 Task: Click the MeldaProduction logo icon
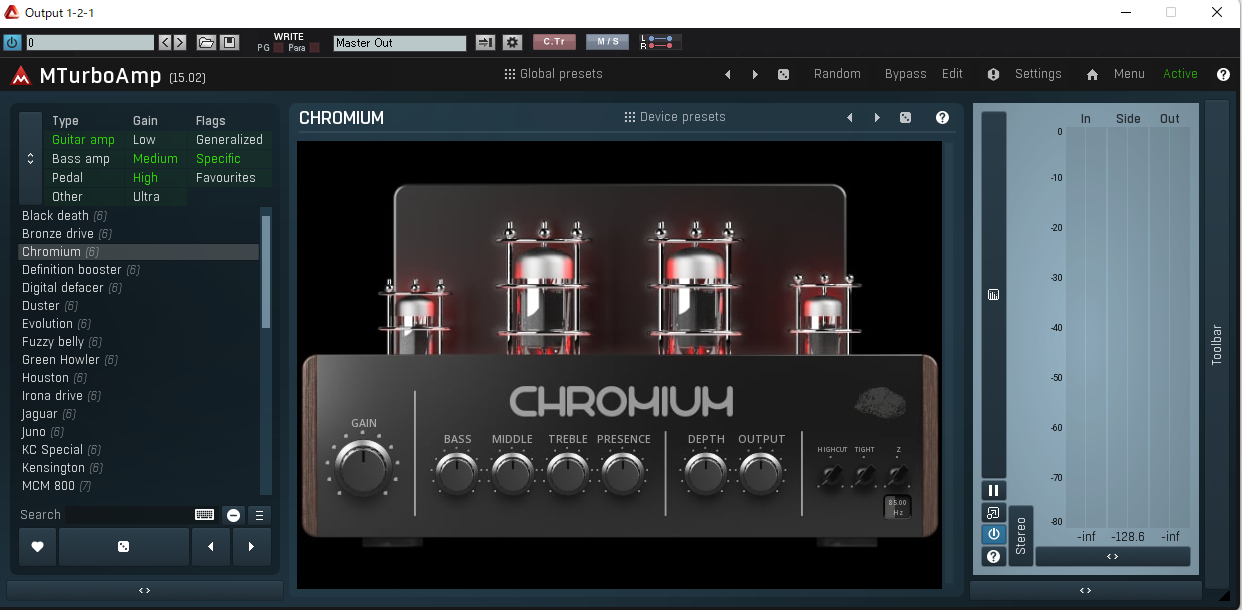[x=20, y=76]
